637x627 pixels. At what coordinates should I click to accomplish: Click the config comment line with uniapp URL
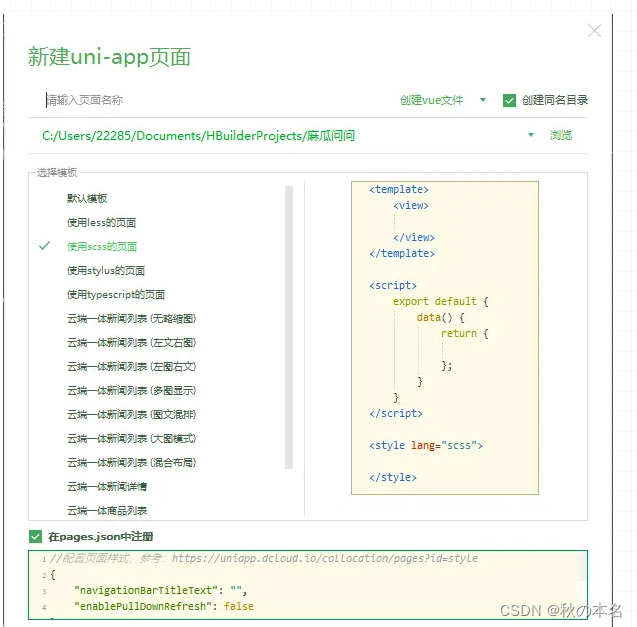click(x=264, y=558)
